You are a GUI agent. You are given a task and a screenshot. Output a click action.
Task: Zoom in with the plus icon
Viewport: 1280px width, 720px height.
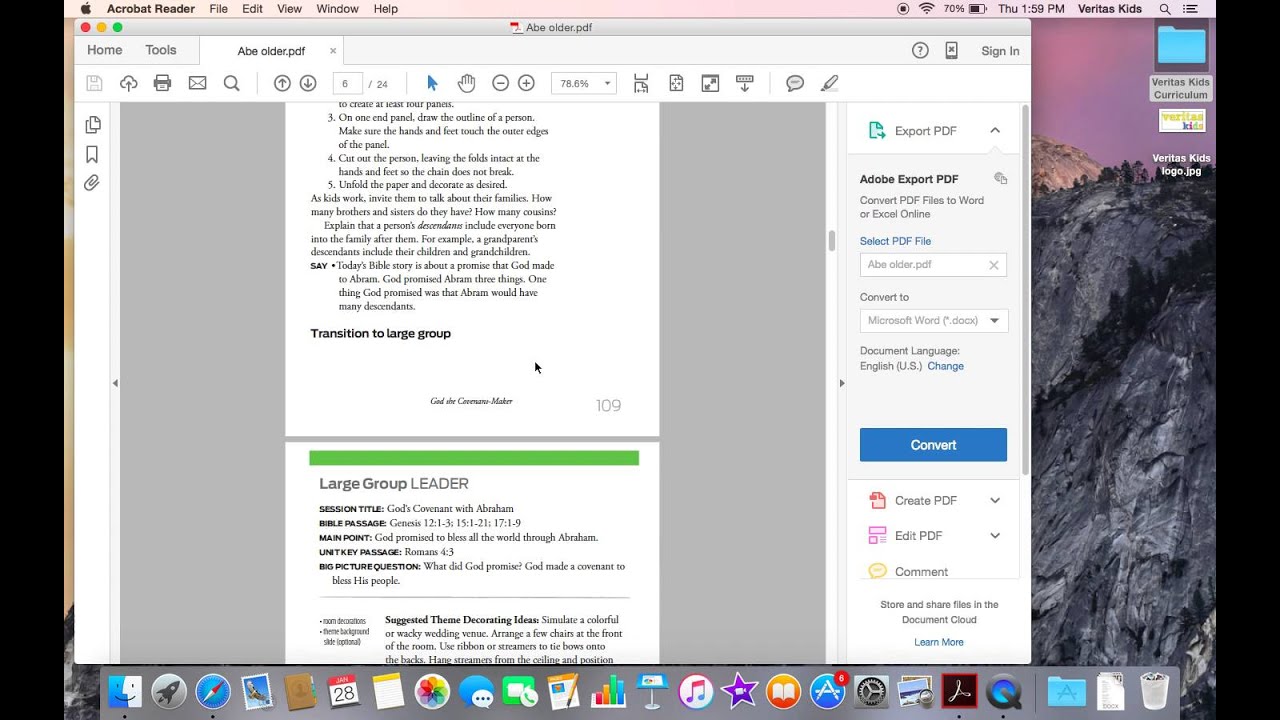[526, 83]
